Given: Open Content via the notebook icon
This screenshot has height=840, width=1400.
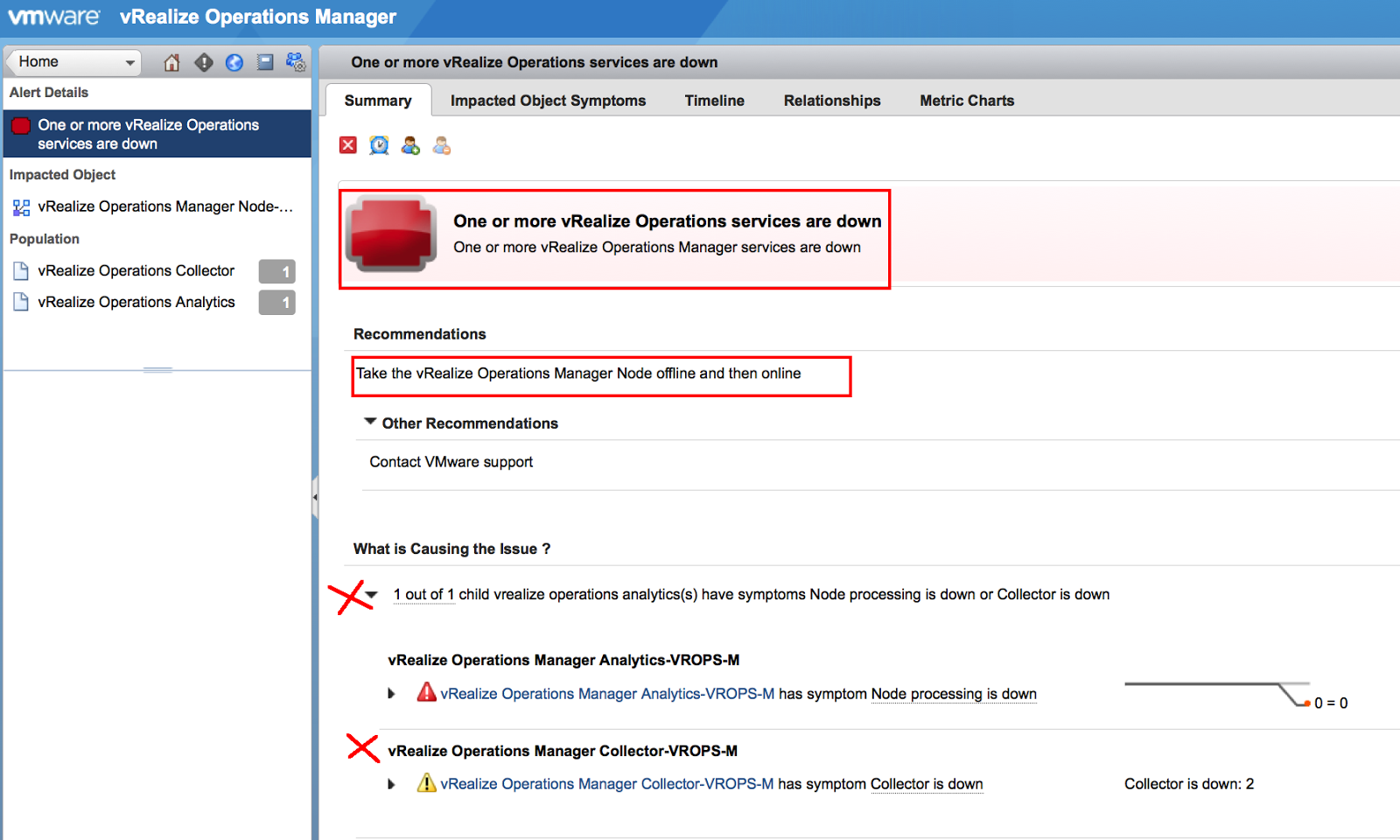Looking at the screenshot, I should 265,62.
